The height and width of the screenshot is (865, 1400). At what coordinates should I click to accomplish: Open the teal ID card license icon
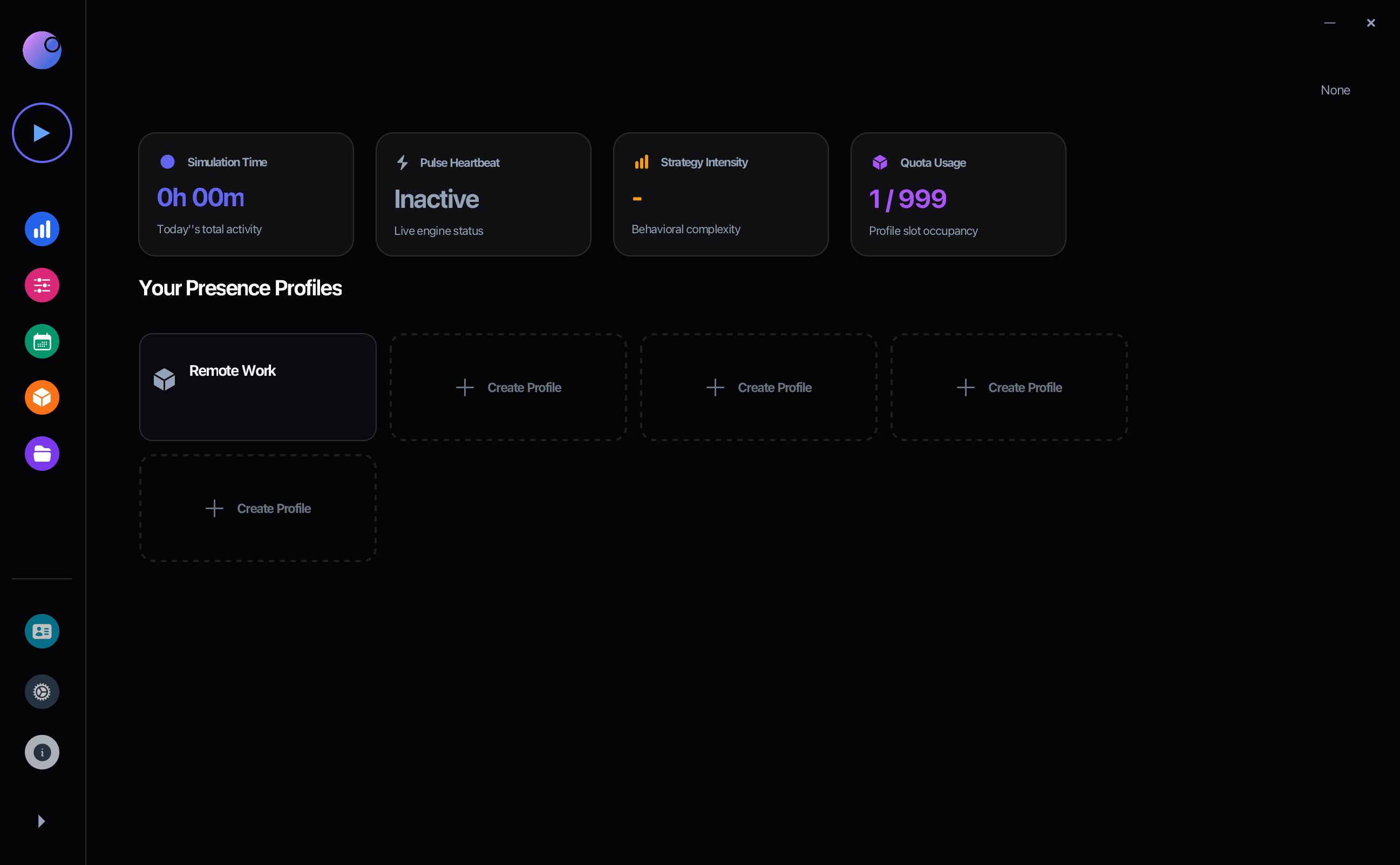[42, 631]
